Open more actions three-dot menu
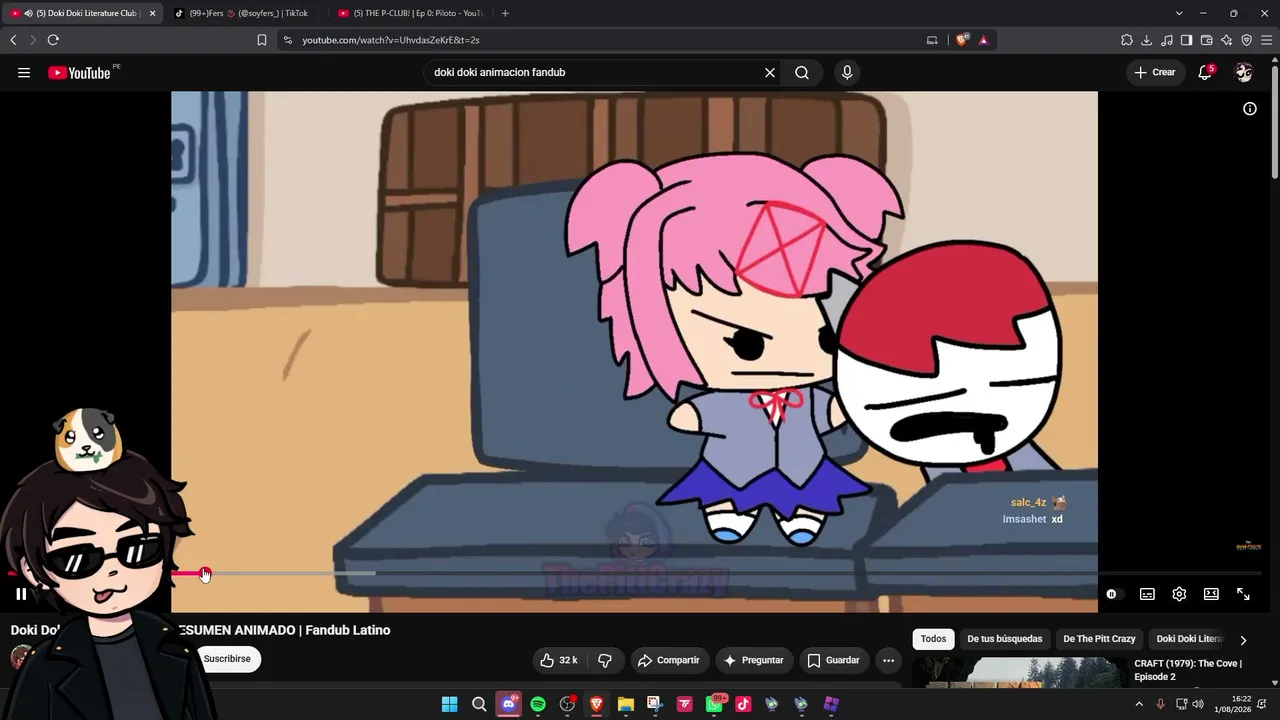The image size is (1280, 720). coord(888,660)
